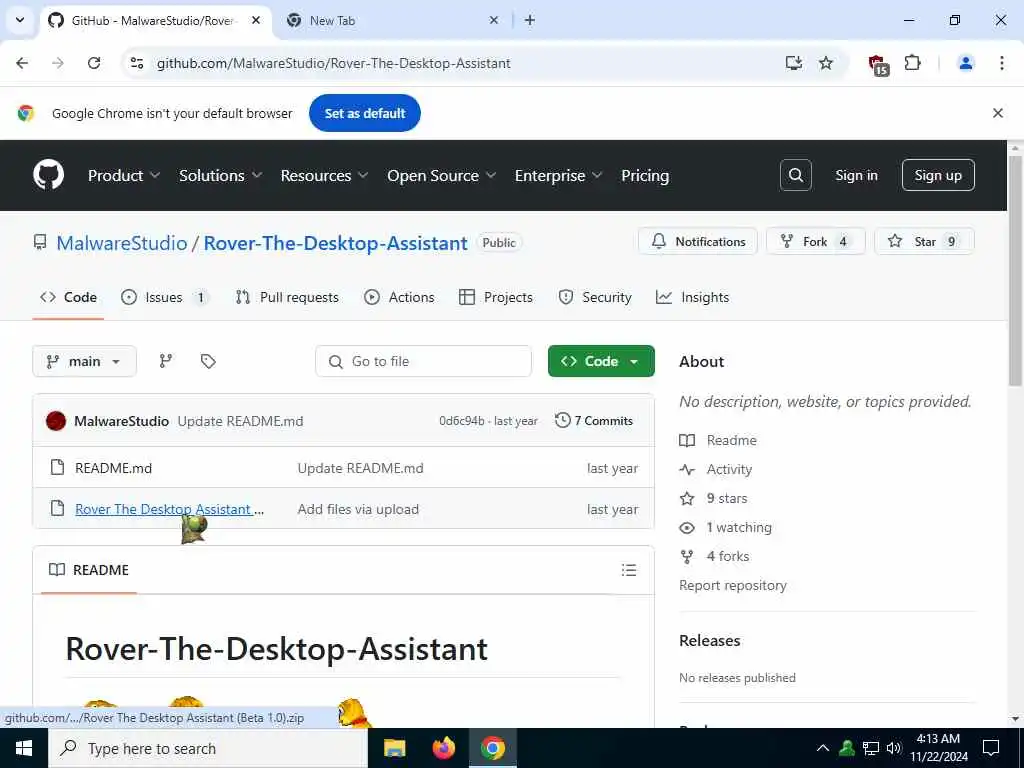Screen dimensions: 1024x768
Task: Click the Windows taskbar search box
Action: click(x=208, y=748)
